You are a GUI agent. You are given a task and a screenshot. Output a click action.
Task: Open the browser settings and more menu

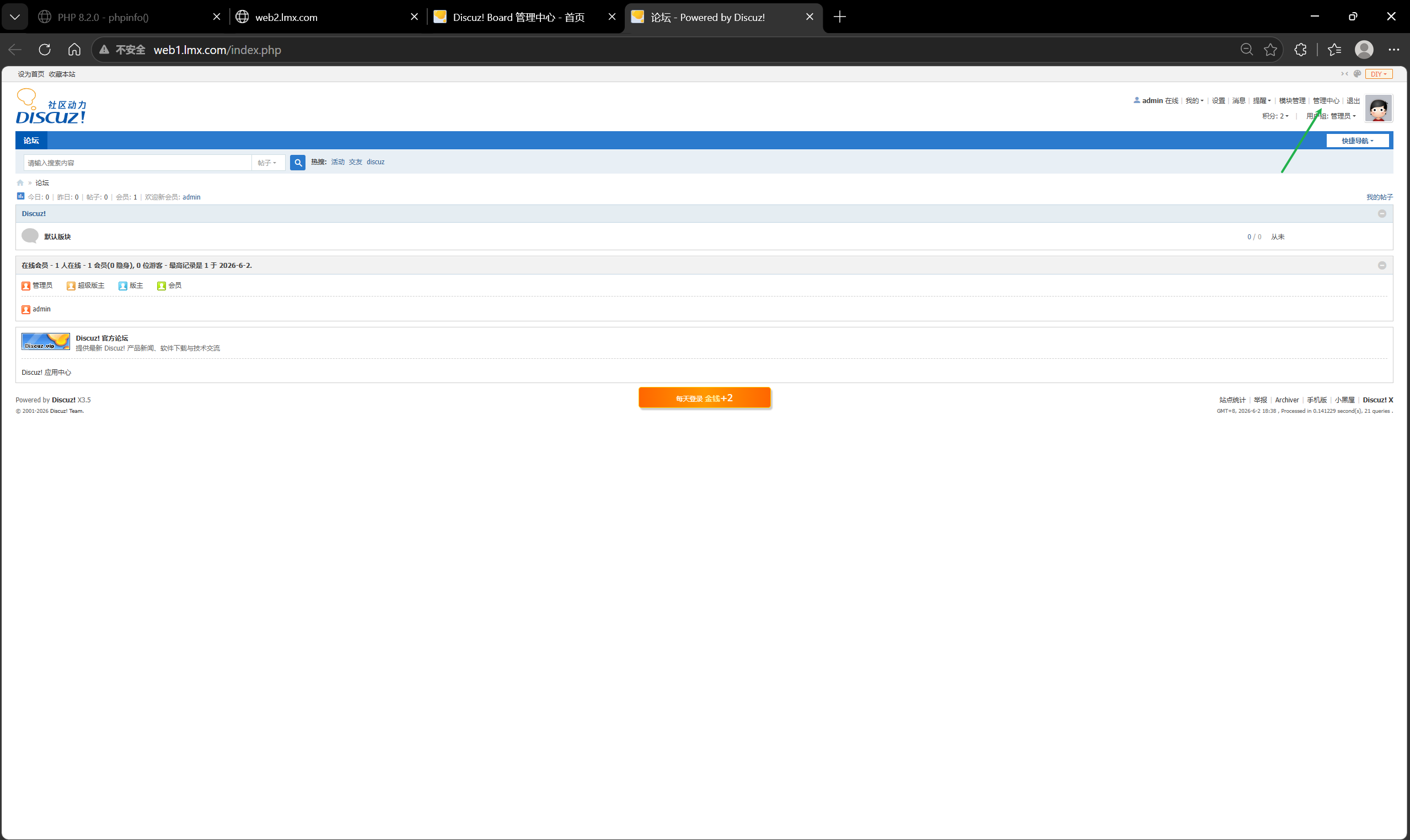click(1393, 49)
